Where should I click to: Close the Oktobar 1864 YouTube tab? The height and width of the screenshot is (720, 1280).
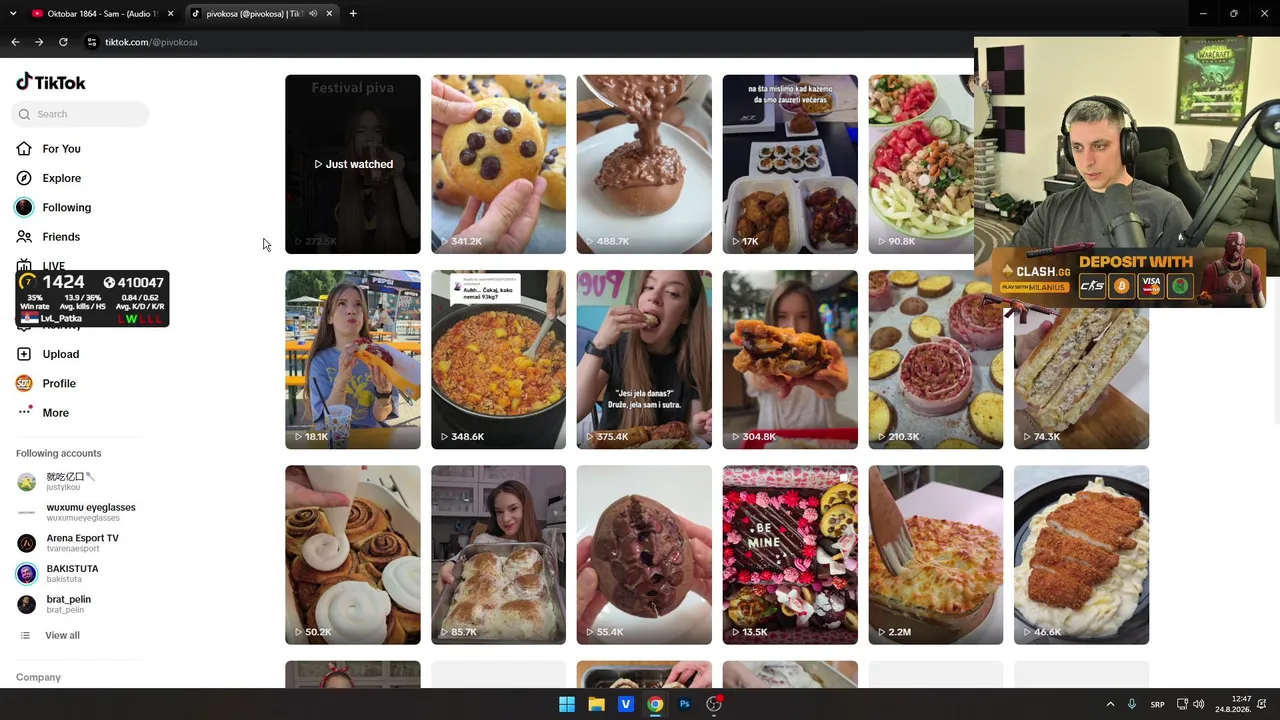[x=170, y=14]
